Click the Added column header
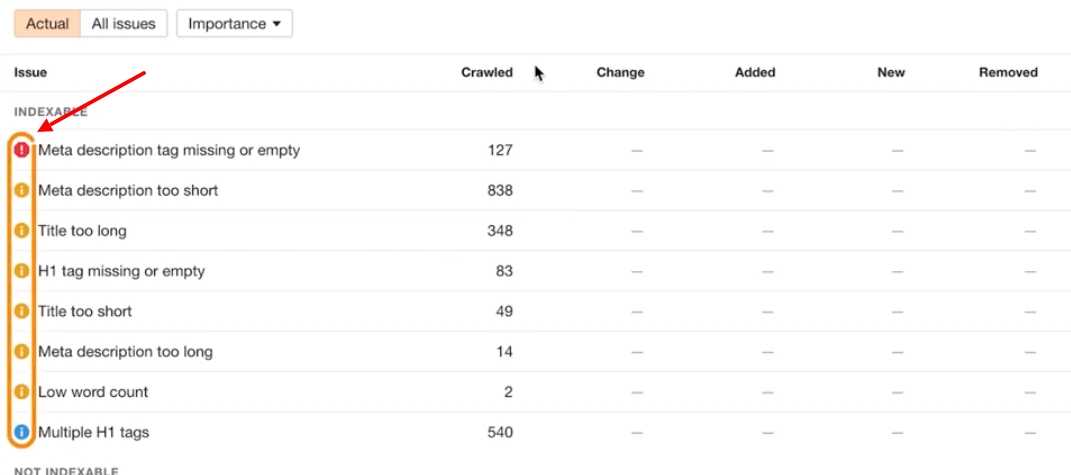This screenshot has width=1071, height=475. [755, 72]
